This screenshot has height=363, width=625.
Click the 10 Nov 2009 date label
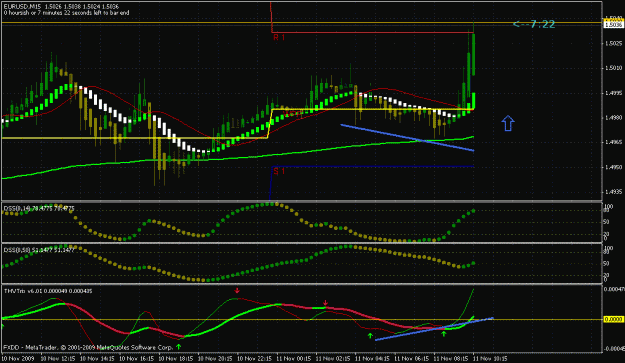coord(18,359)
